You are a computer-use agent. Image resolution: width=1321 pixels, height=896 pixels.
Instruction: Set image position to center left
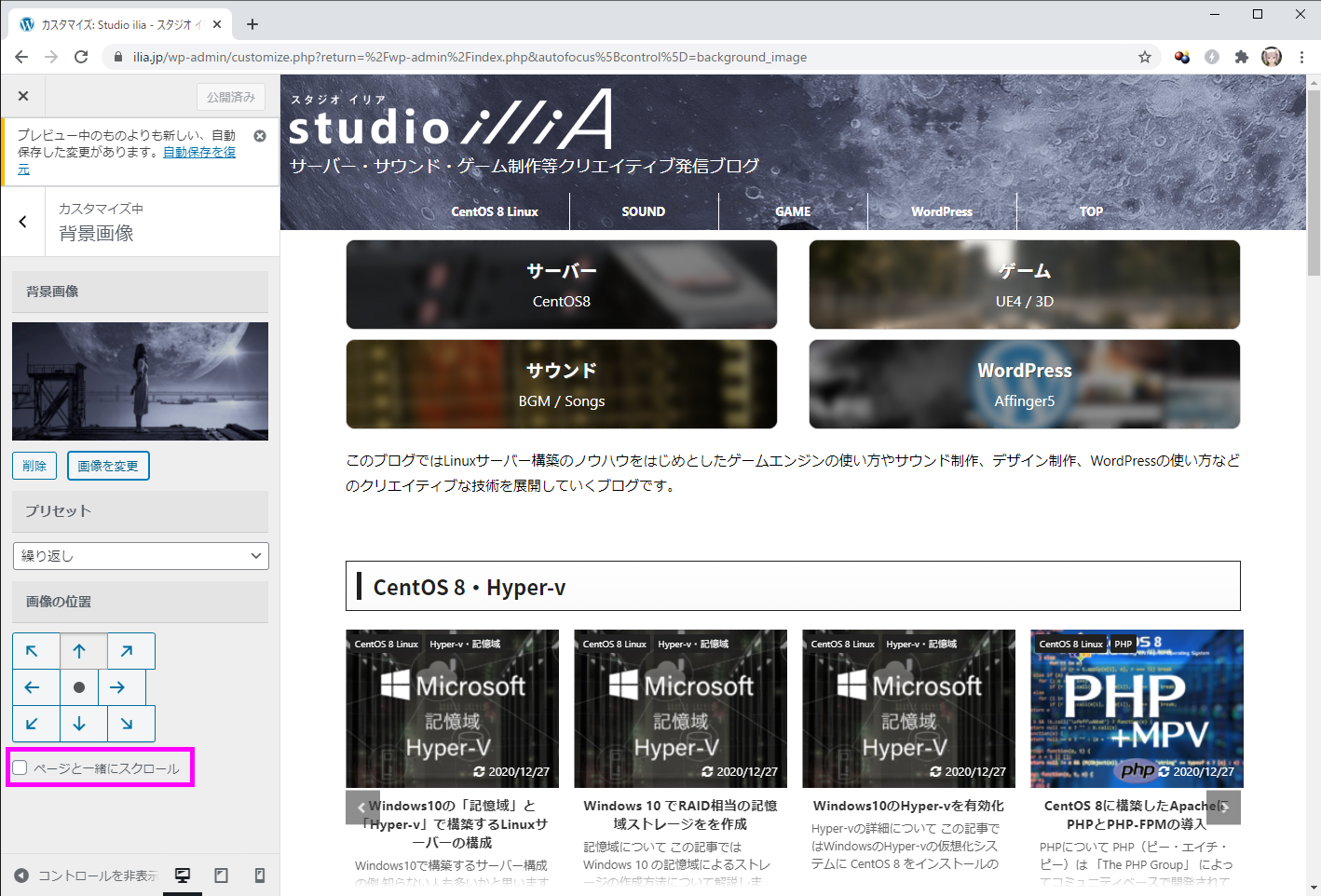(x=36, y=687)
